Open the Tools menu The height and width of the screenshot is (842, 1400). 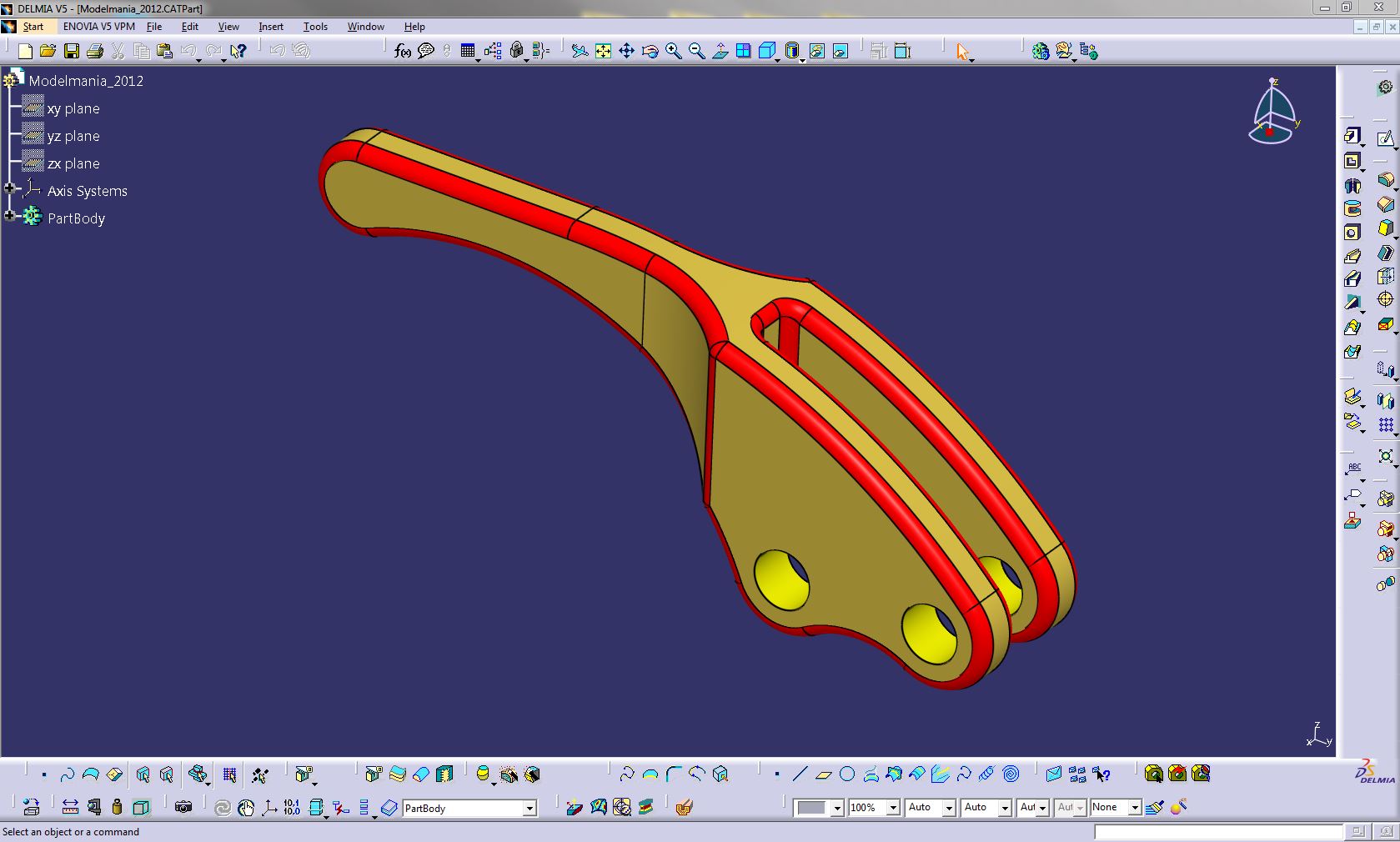(x=315, y=27)
